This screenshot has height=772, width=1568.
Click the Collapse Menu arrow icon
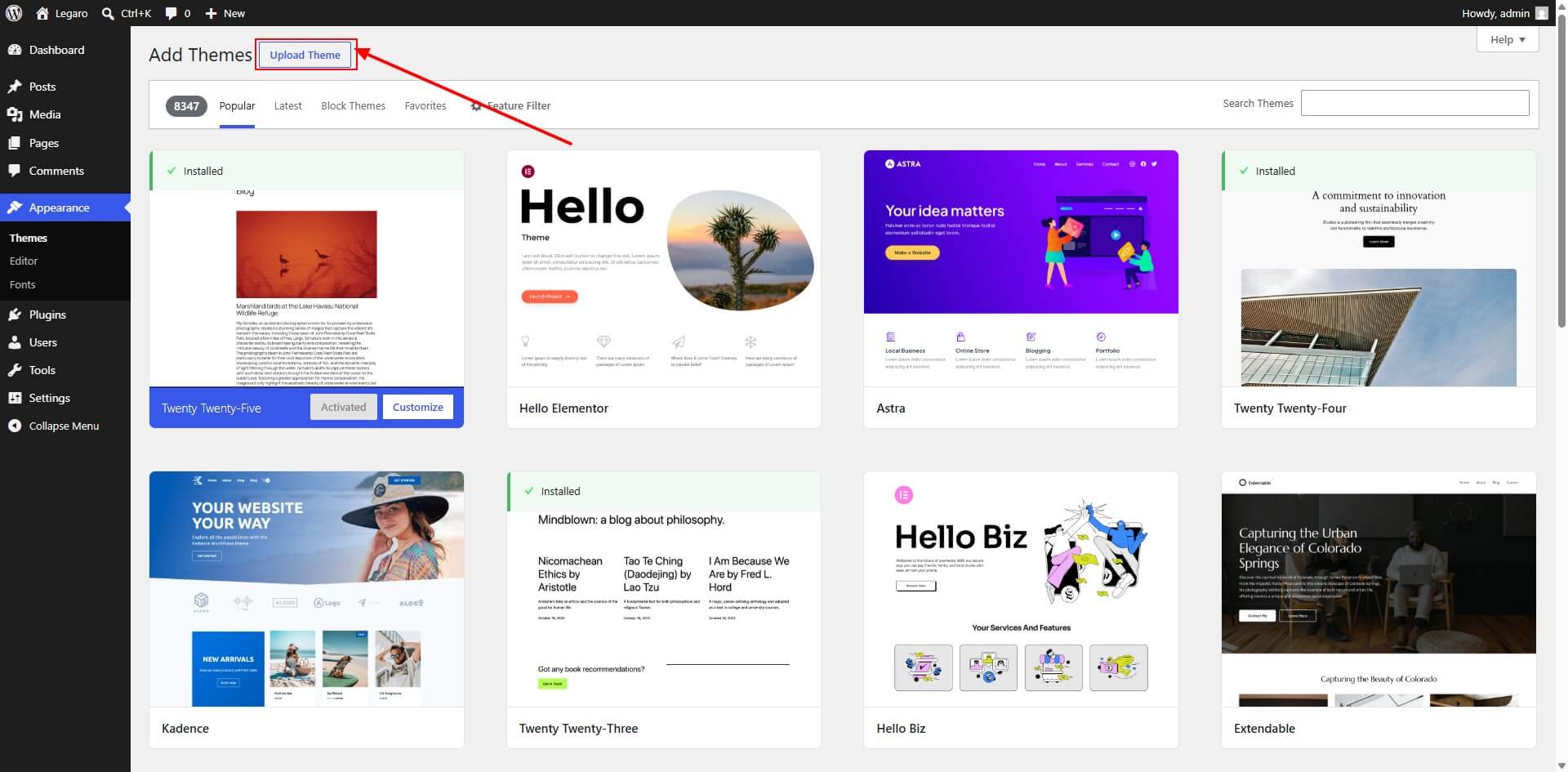(15, 426)
